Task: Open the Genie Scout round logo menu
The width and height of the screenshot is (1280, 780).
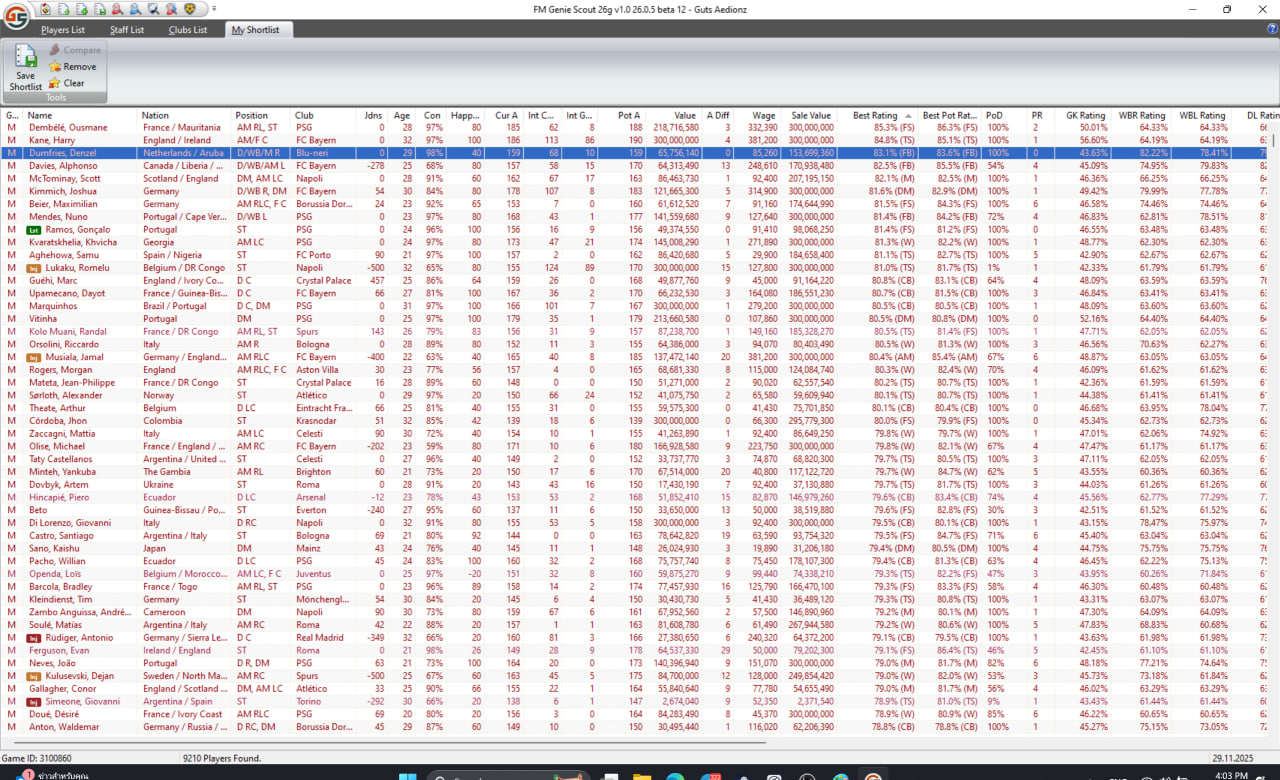Action: coord(16,20)
